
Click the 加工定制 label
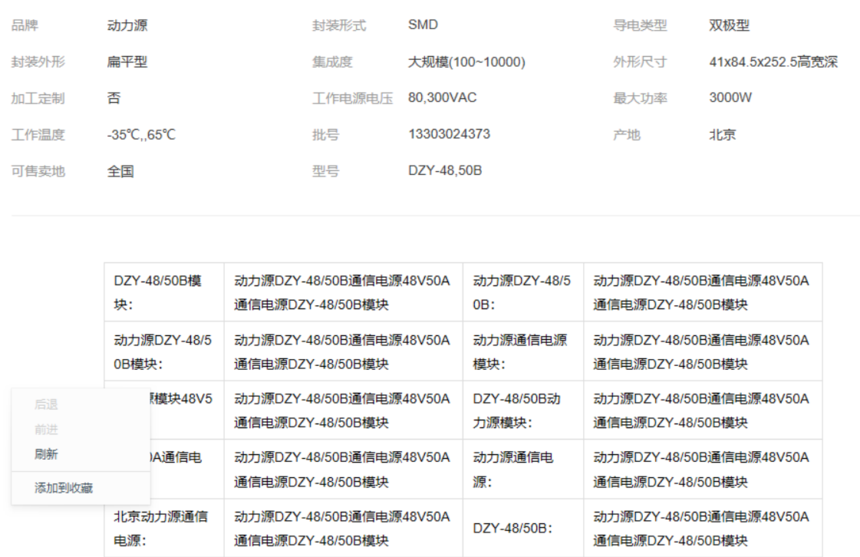(x=38, y=98)
